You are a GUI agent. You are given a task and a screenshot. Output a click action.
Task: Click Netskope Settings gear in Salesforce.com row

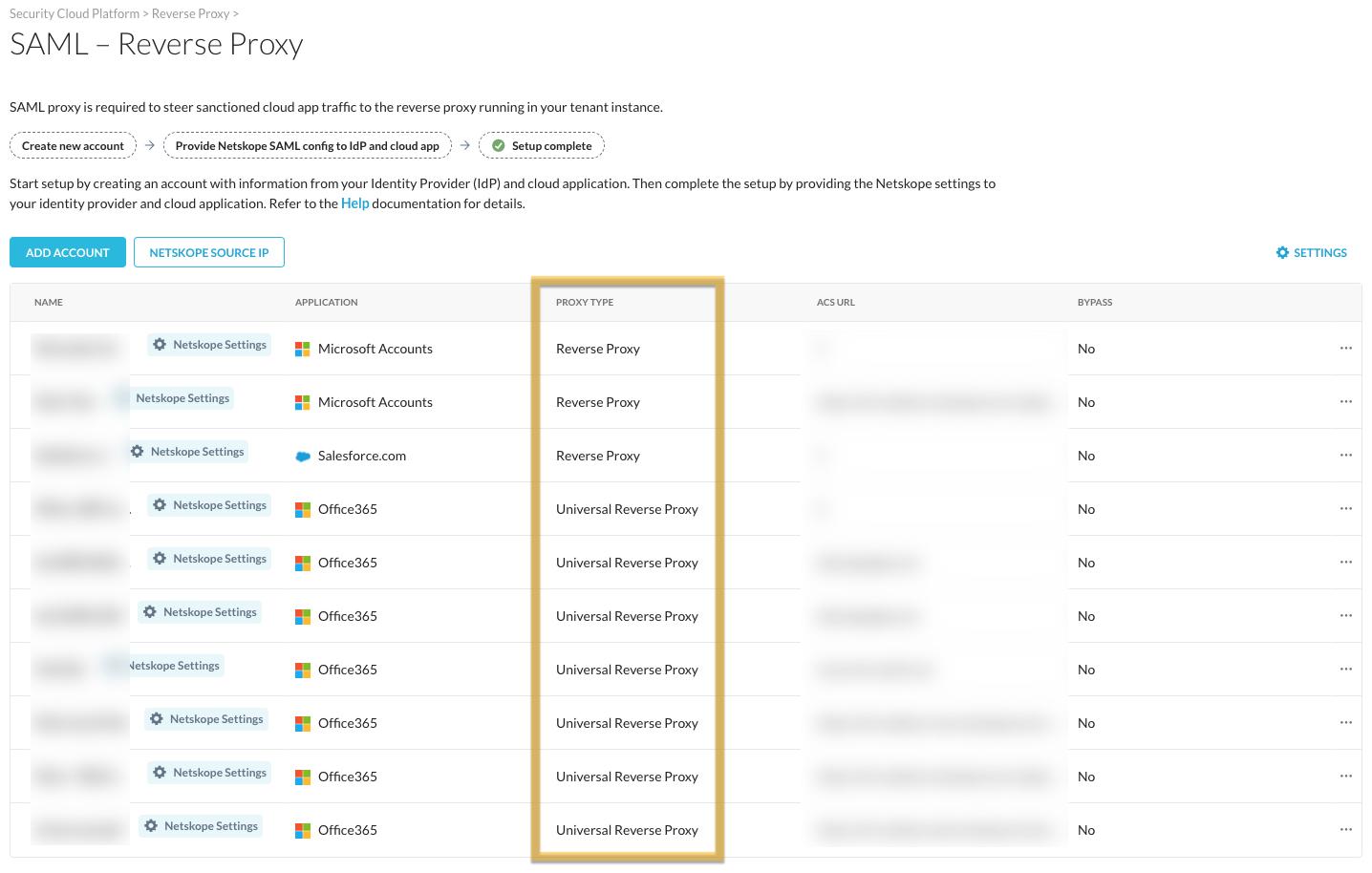138,452
